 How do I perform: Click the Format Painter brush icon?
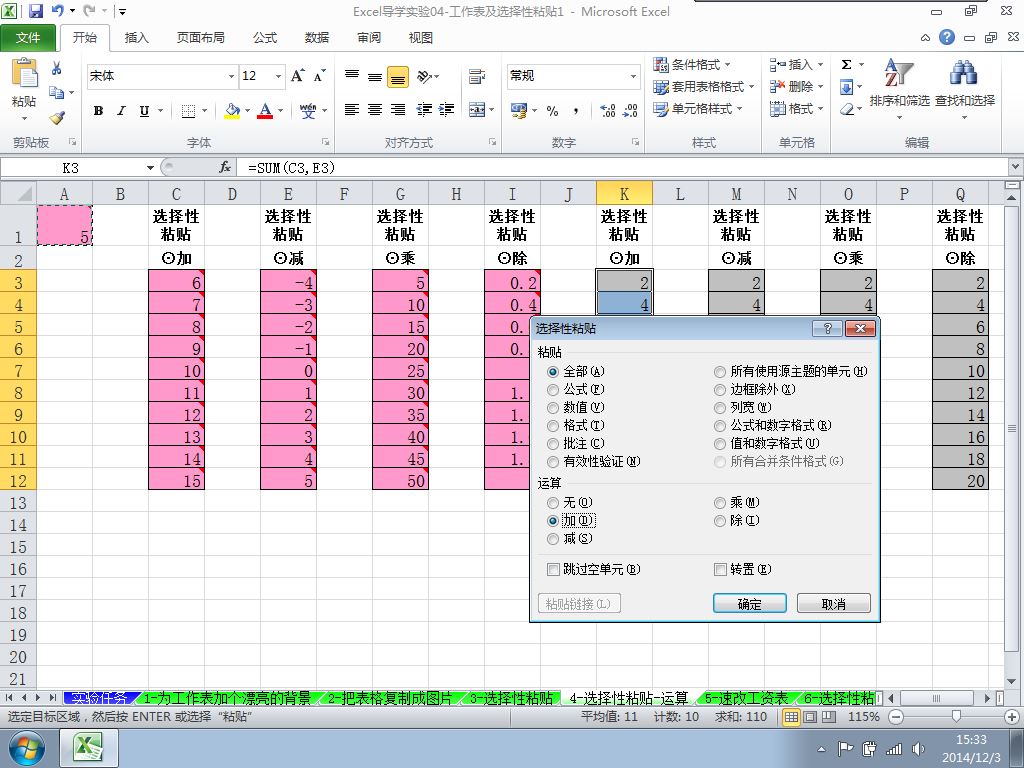tap(57, 118)
